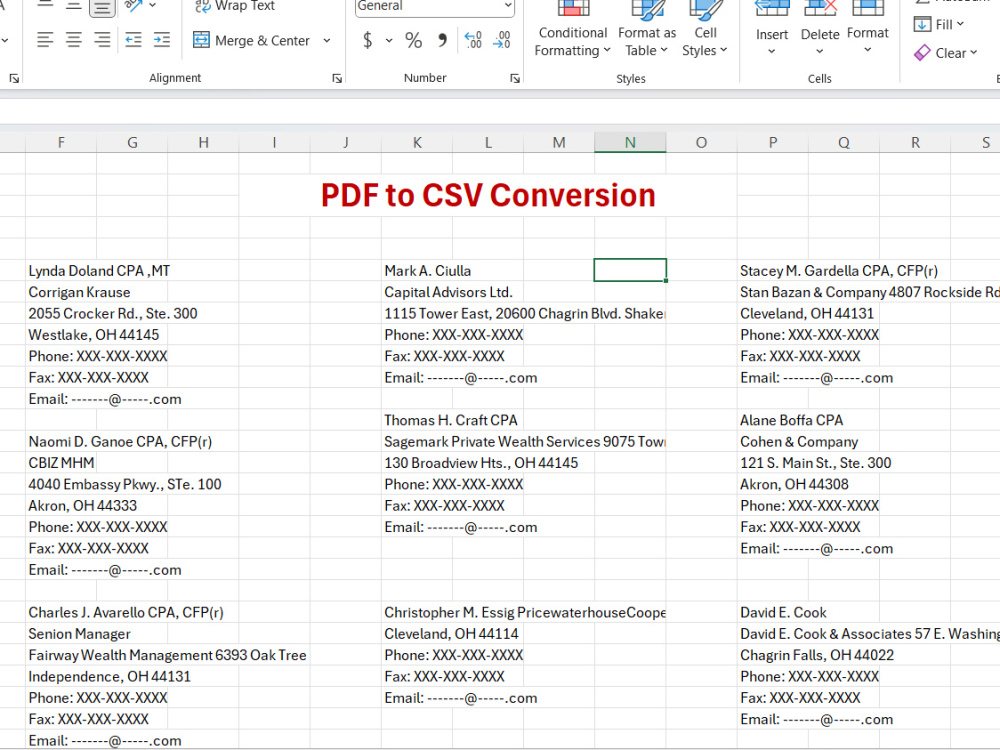Open Cell Styles gallery
Screen dimensions: 1000x750
pyautogui.click(x=705, y=29)
